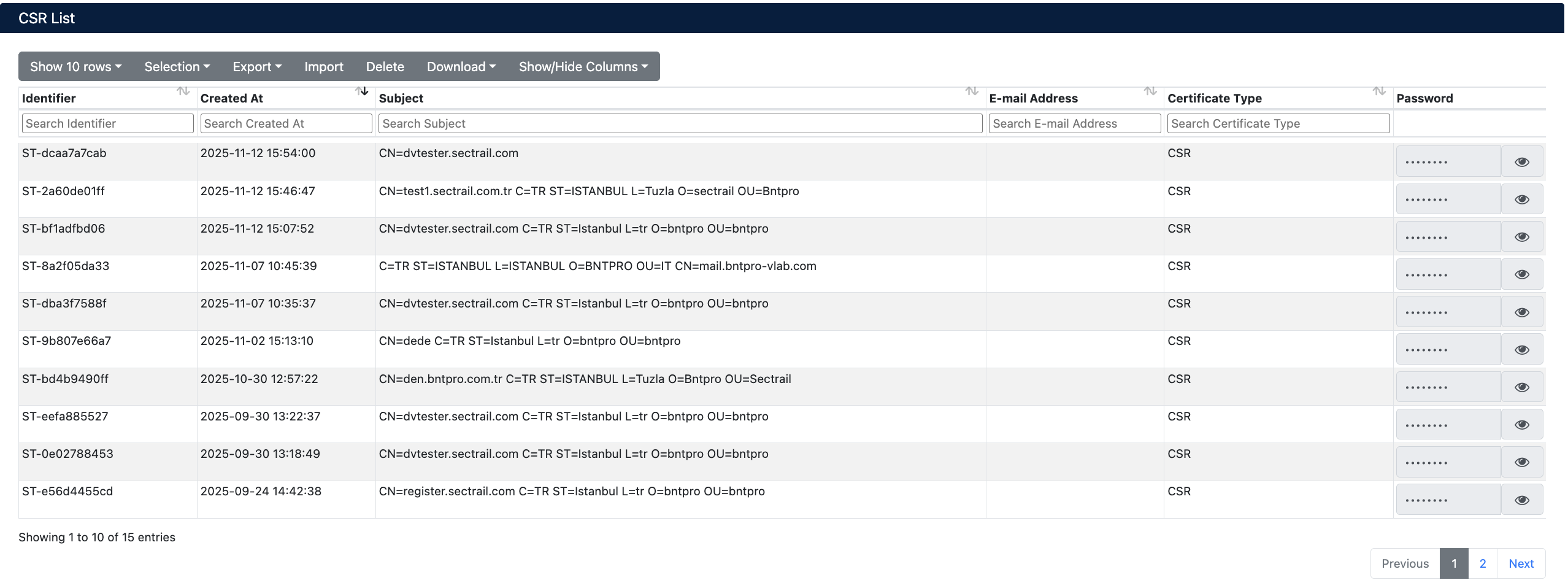This screenshot has height=588, width=1568.
Task: Sort by E-mail Address arrows icon
Action: point(1150,91)
